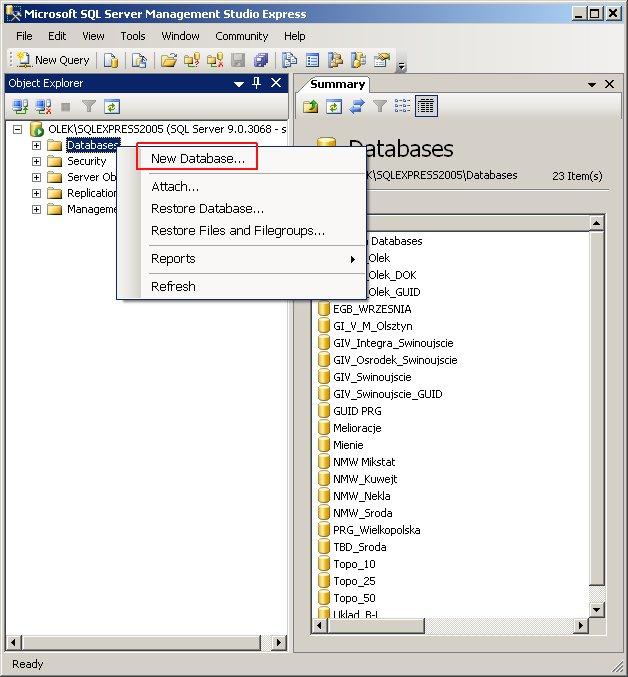
Task: Click the Properties Window toolbar icon
Action: point(382,60)
